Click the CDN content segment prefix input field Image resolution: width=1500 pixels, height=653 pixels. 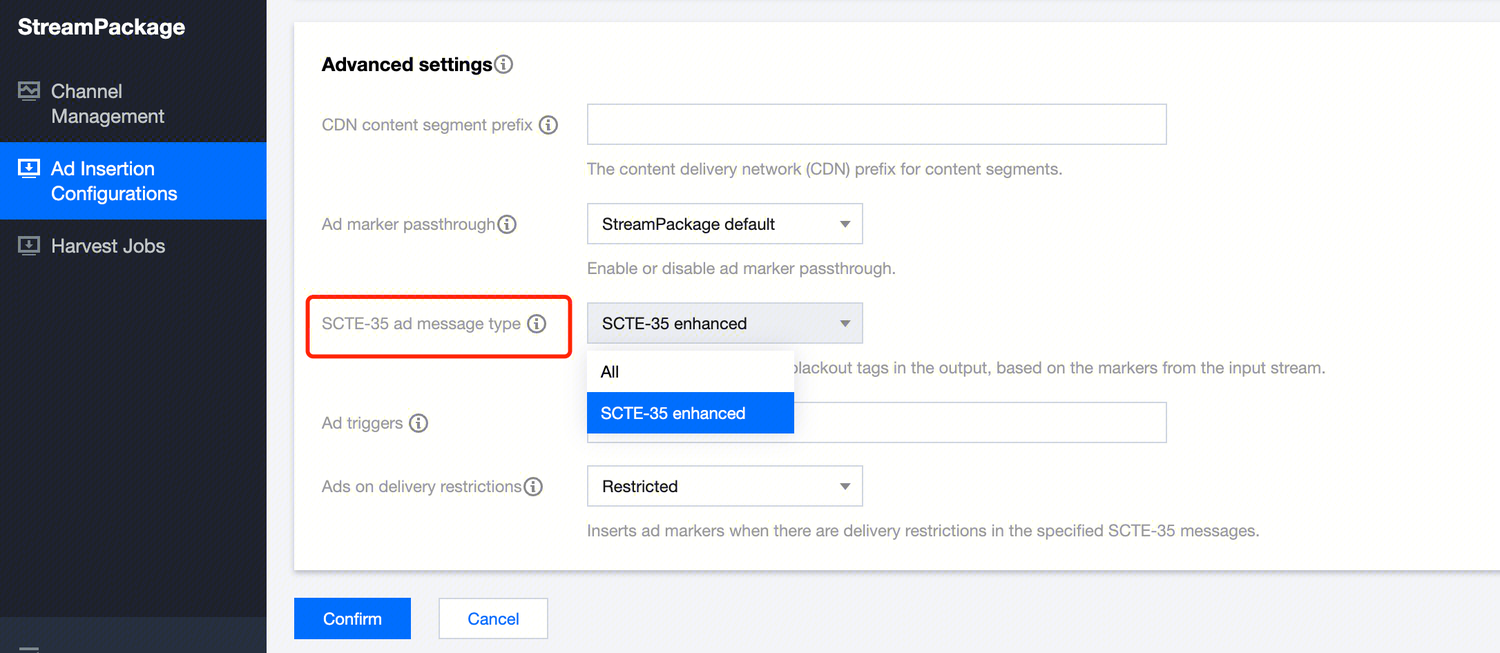[876, 125]
